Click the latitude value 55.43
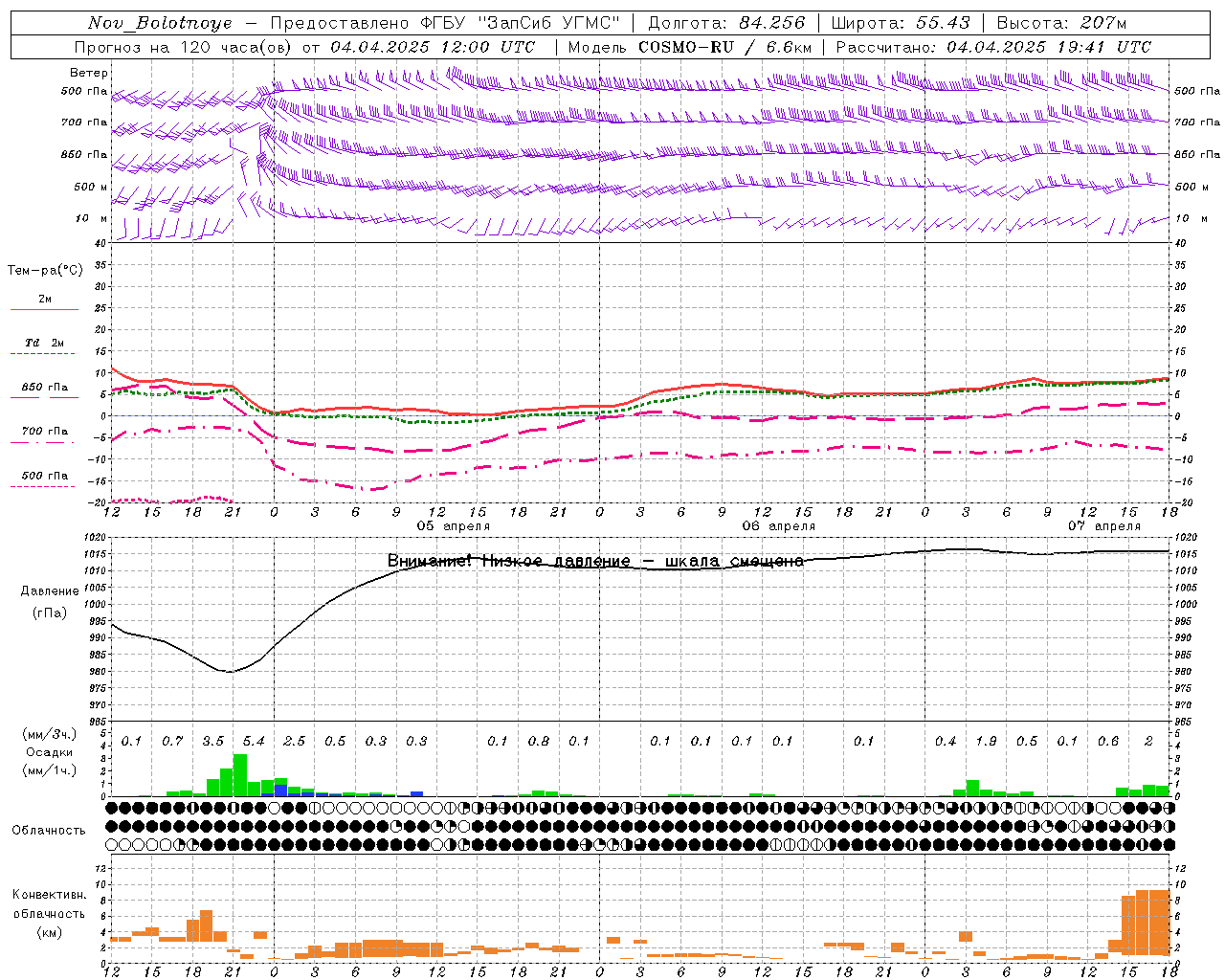Image resolution: width=1225 pixels, height=980 pixels. 943,23
